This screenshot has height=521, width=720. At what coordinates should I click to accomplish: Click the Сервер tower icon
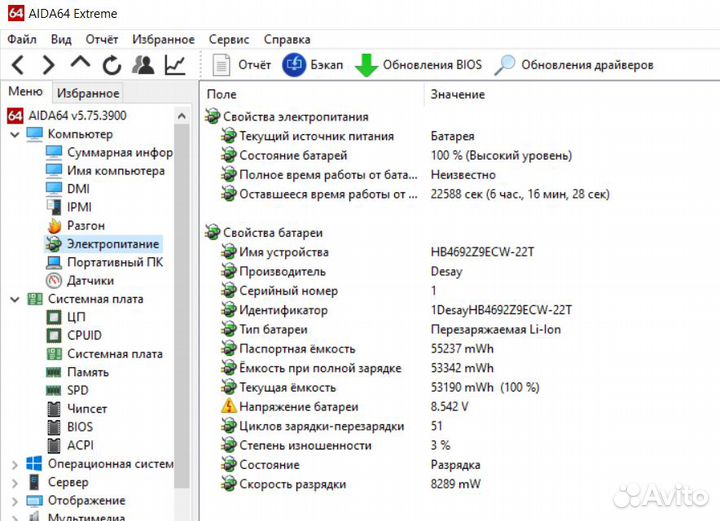34,482
